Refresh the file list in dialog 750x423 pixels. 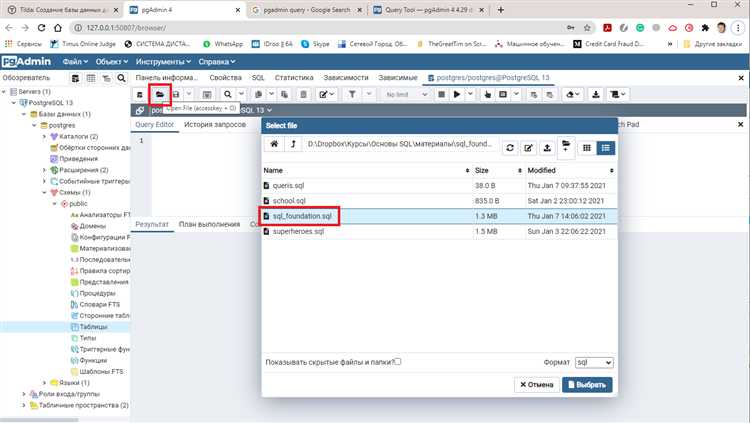(510, 147)
